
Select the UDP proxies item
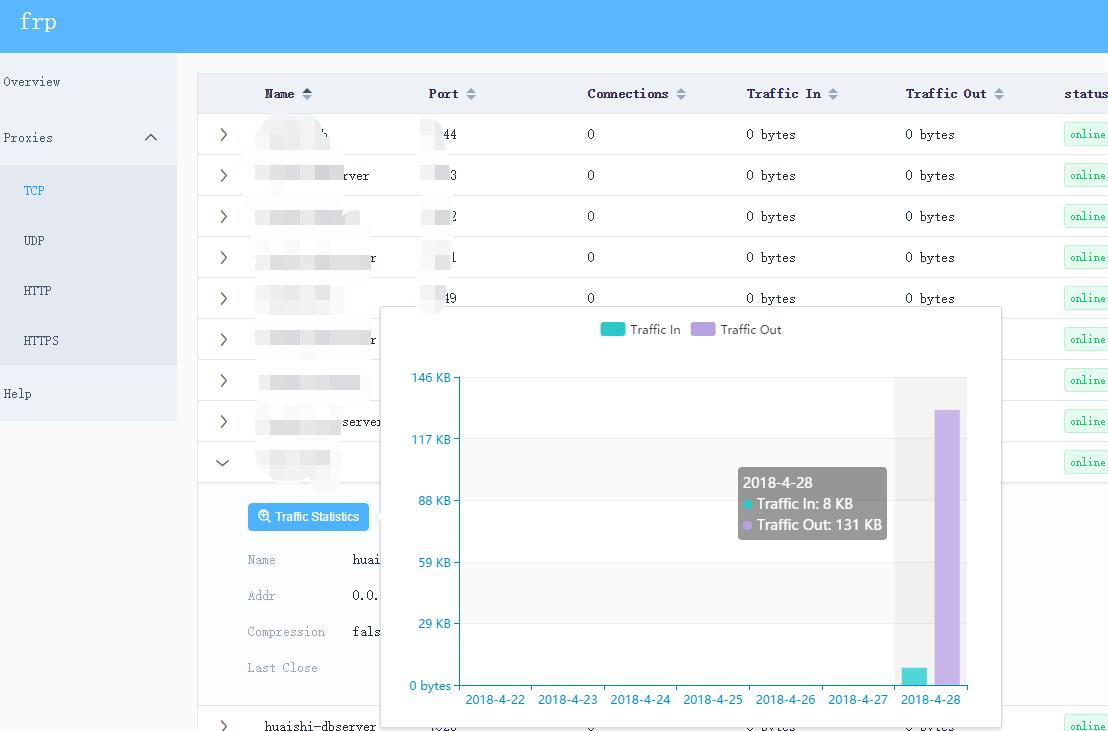pos(34,240)
